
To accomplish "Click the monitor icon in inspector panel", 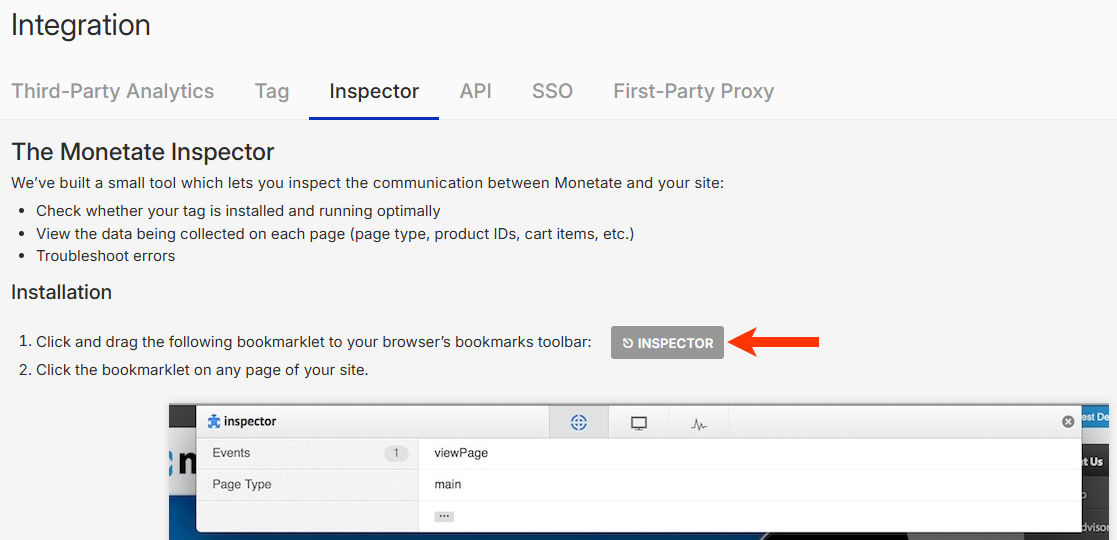I will pos(639,422).
